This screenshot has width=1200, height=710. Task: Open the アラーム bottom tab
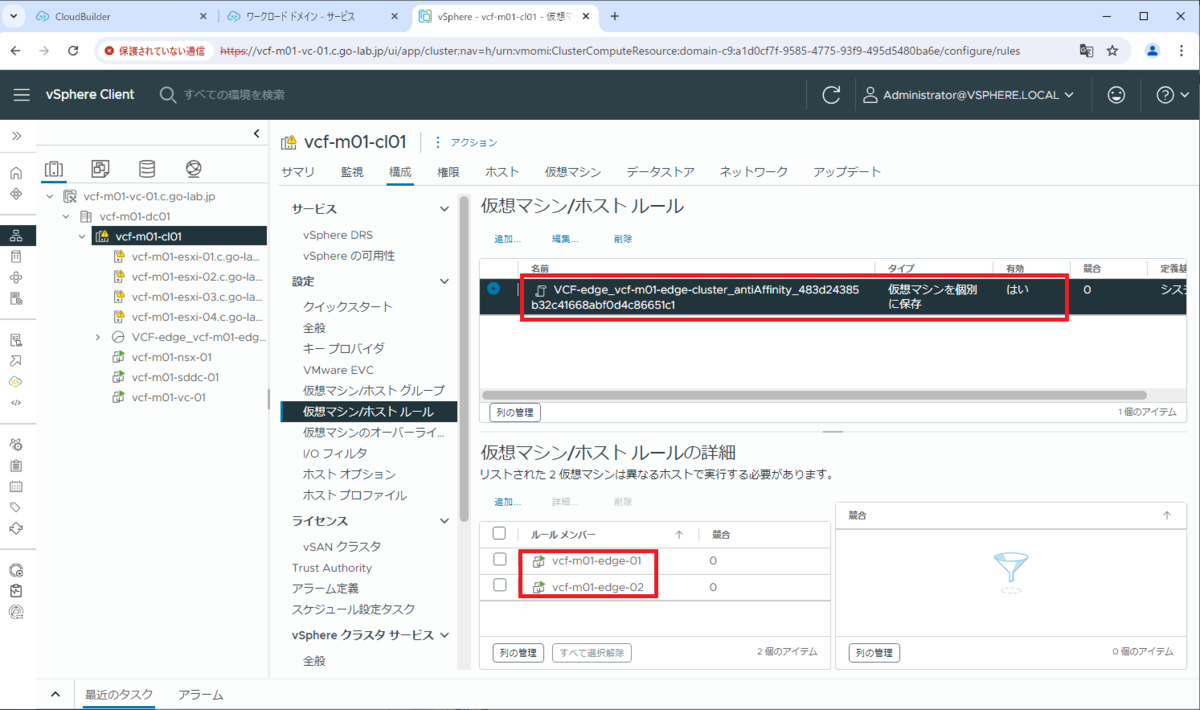tap(201, 694)
